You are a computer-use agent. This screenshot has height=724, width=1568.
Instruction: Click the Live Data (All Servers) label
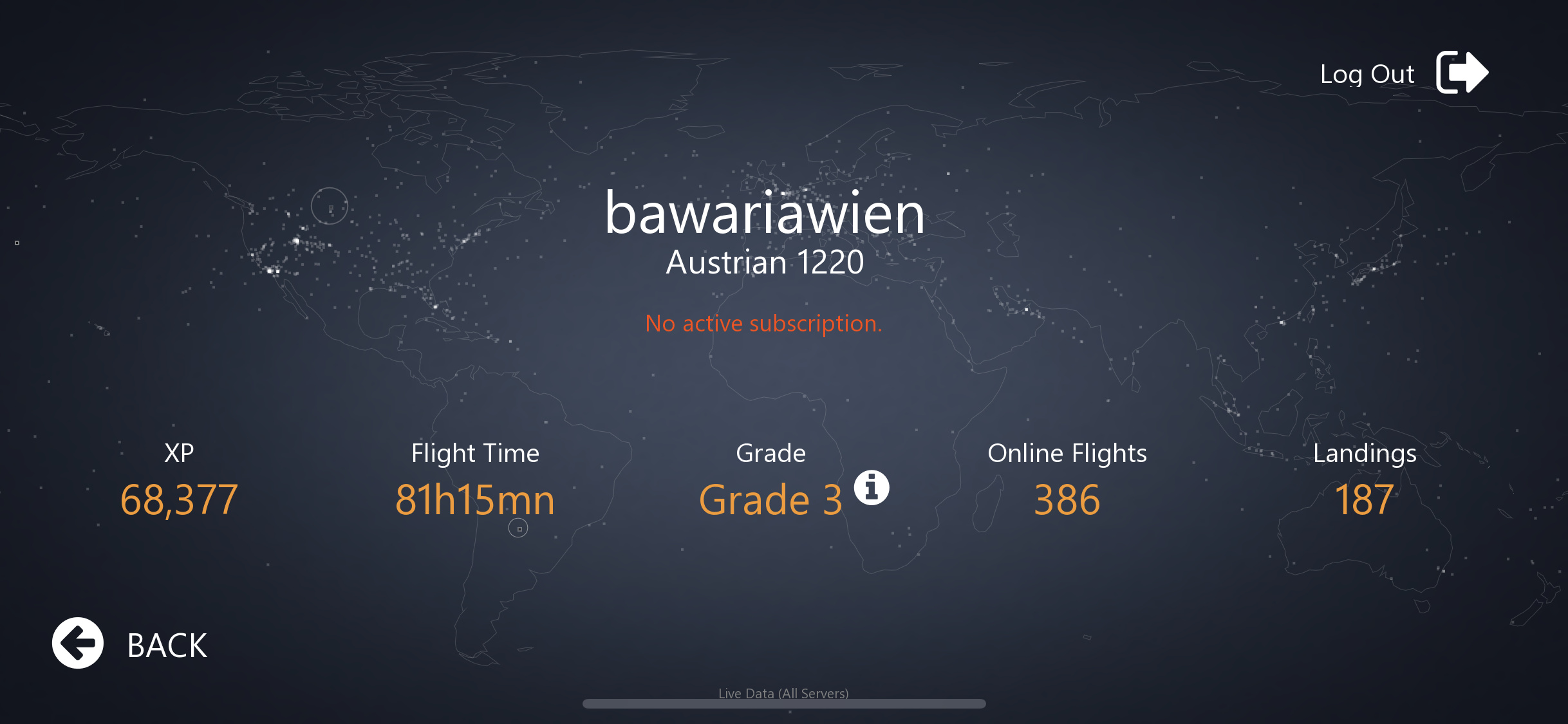tap(783, 693)
